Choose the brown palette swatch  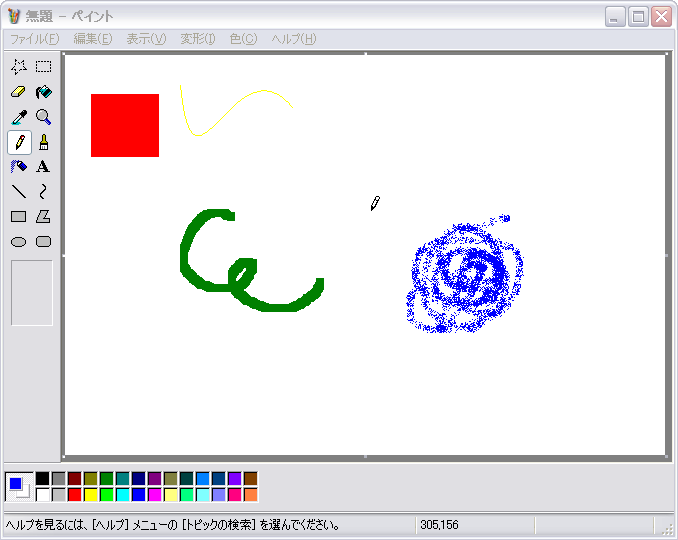(x=250, y=479)
